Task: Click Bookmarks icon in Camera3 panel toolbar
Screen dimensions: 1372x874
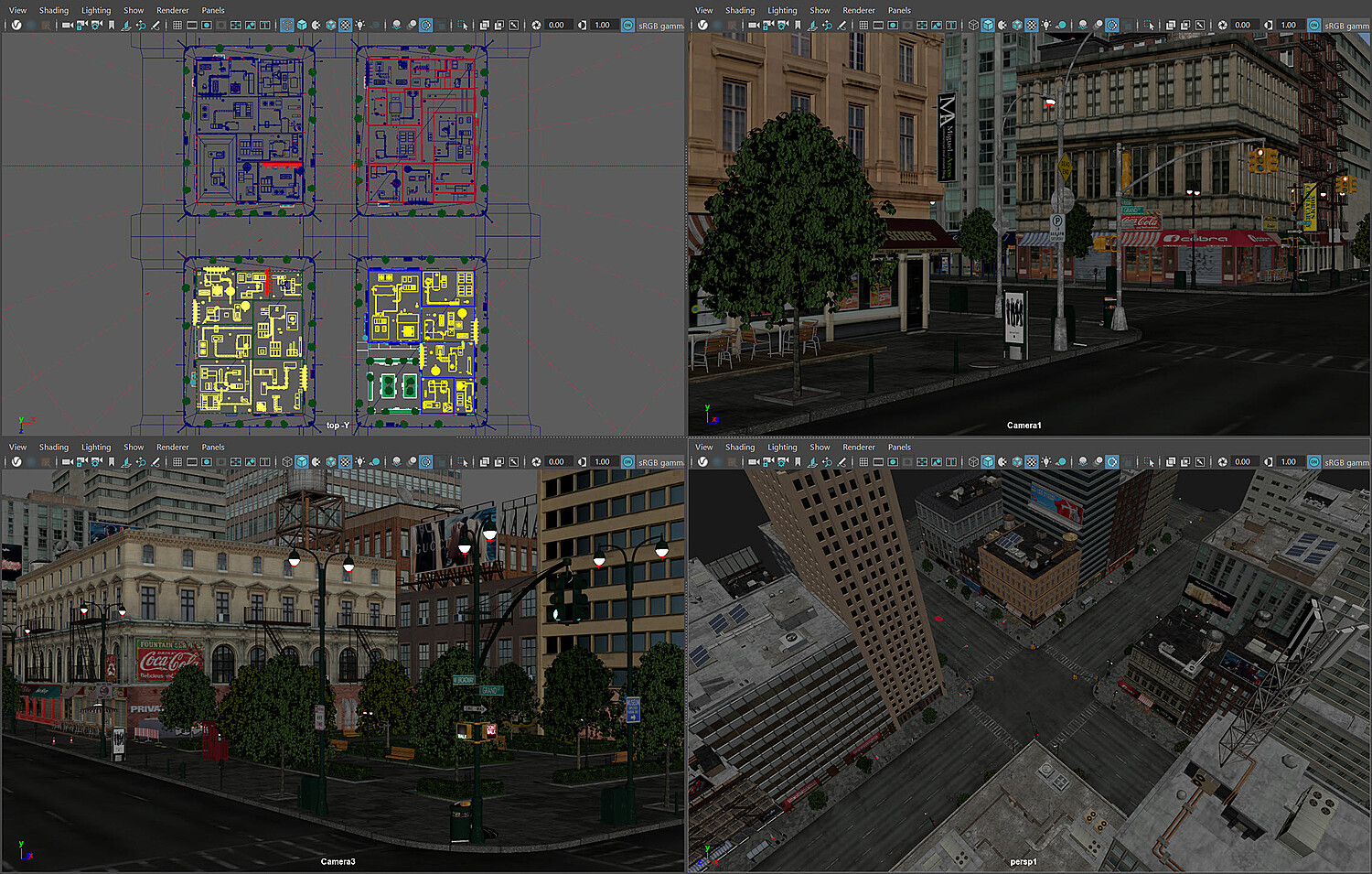Action: tap(112, 462)
